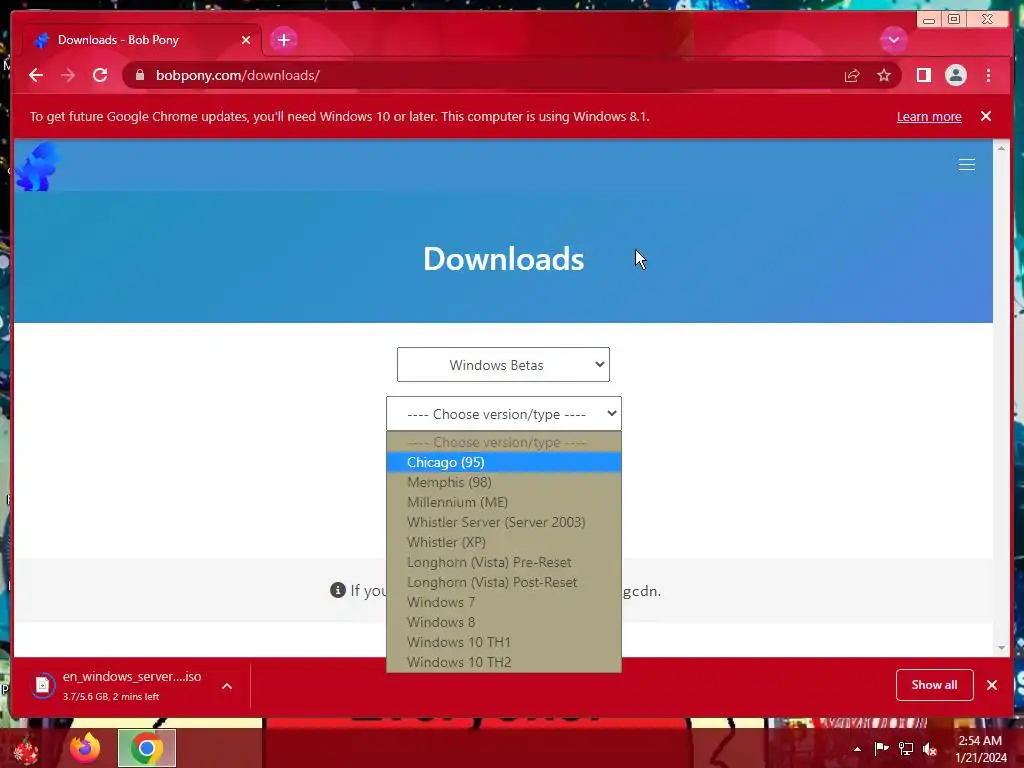Screen dimensions: 1024x768
Task: Close the Downloads - Bob Pony tab
Action: (246, 40)
